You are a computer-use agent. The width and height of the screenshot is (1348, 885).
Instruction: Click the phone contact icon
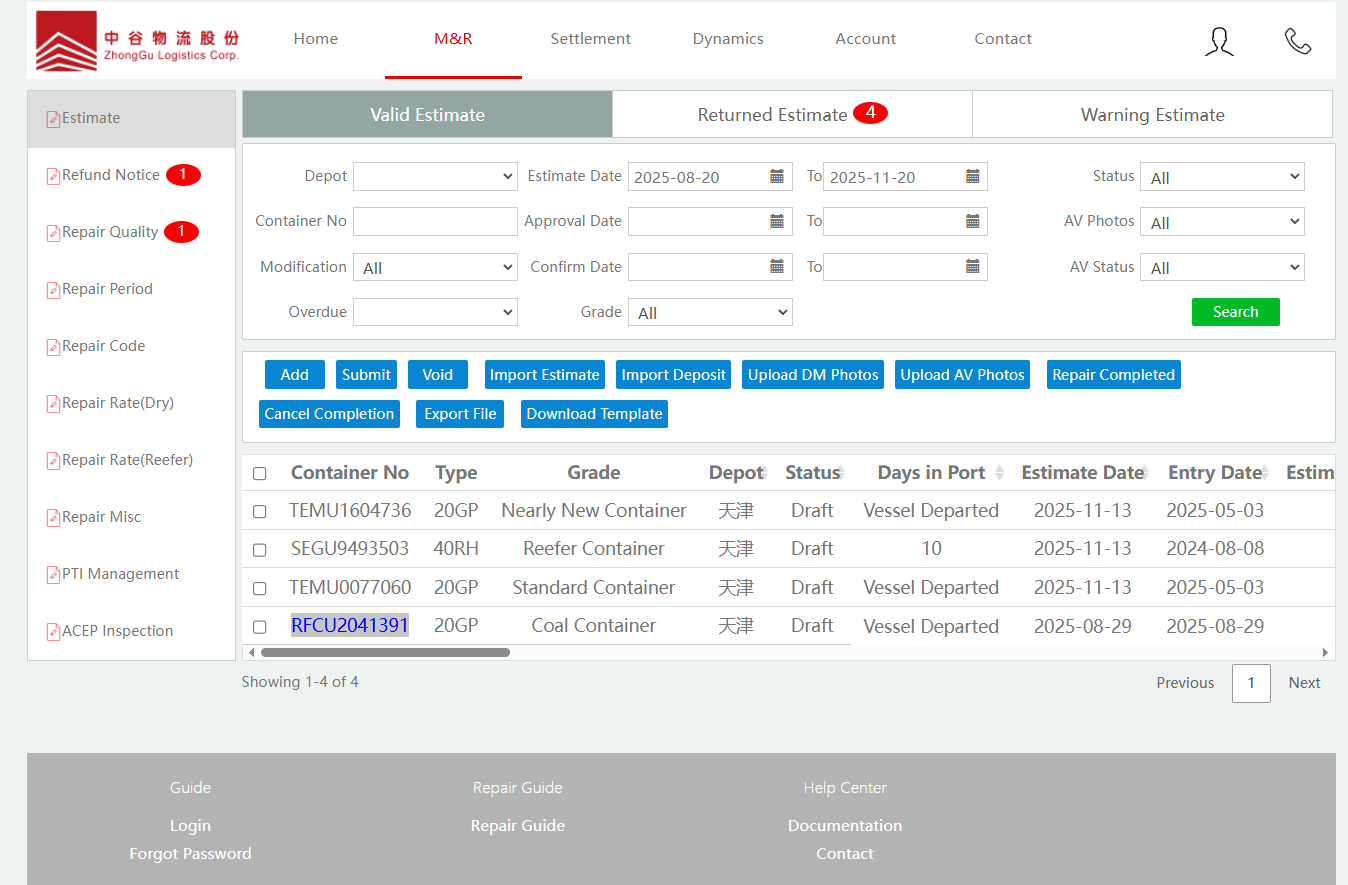point(1297,41)
